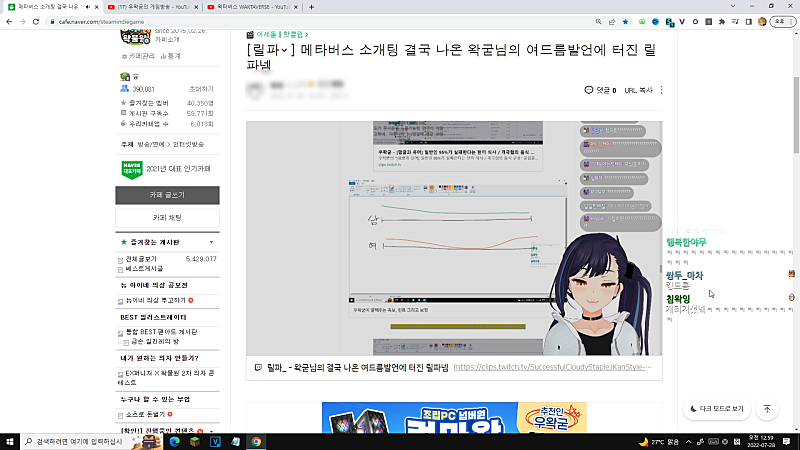The width and height of the screenshot is (800, 450).
Task: Switch to the WAKTAVERSE YouTube tab
Action: [252, 7]
